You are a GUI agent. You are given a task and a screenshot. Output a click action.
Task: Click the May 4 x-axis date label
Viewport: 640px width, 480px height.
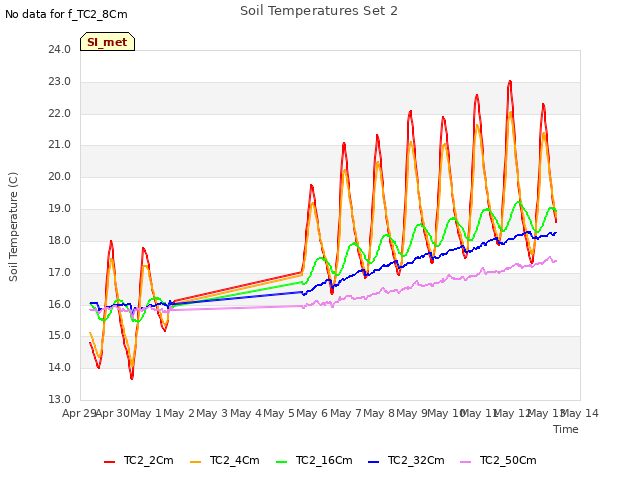(x=246, y=413)
